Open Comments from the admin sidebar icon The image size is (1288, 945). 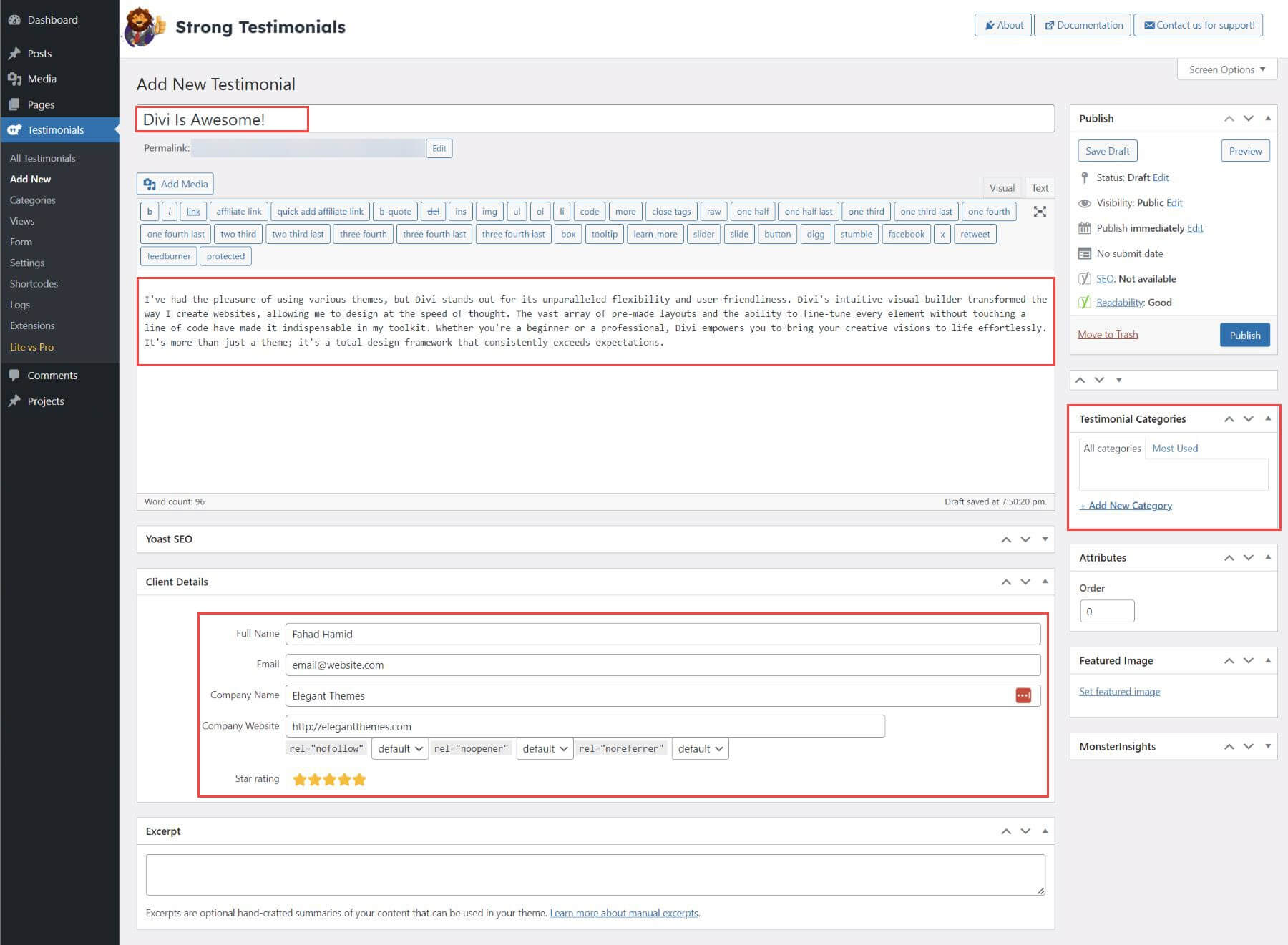pyautogui.click(x=15, y=375)
